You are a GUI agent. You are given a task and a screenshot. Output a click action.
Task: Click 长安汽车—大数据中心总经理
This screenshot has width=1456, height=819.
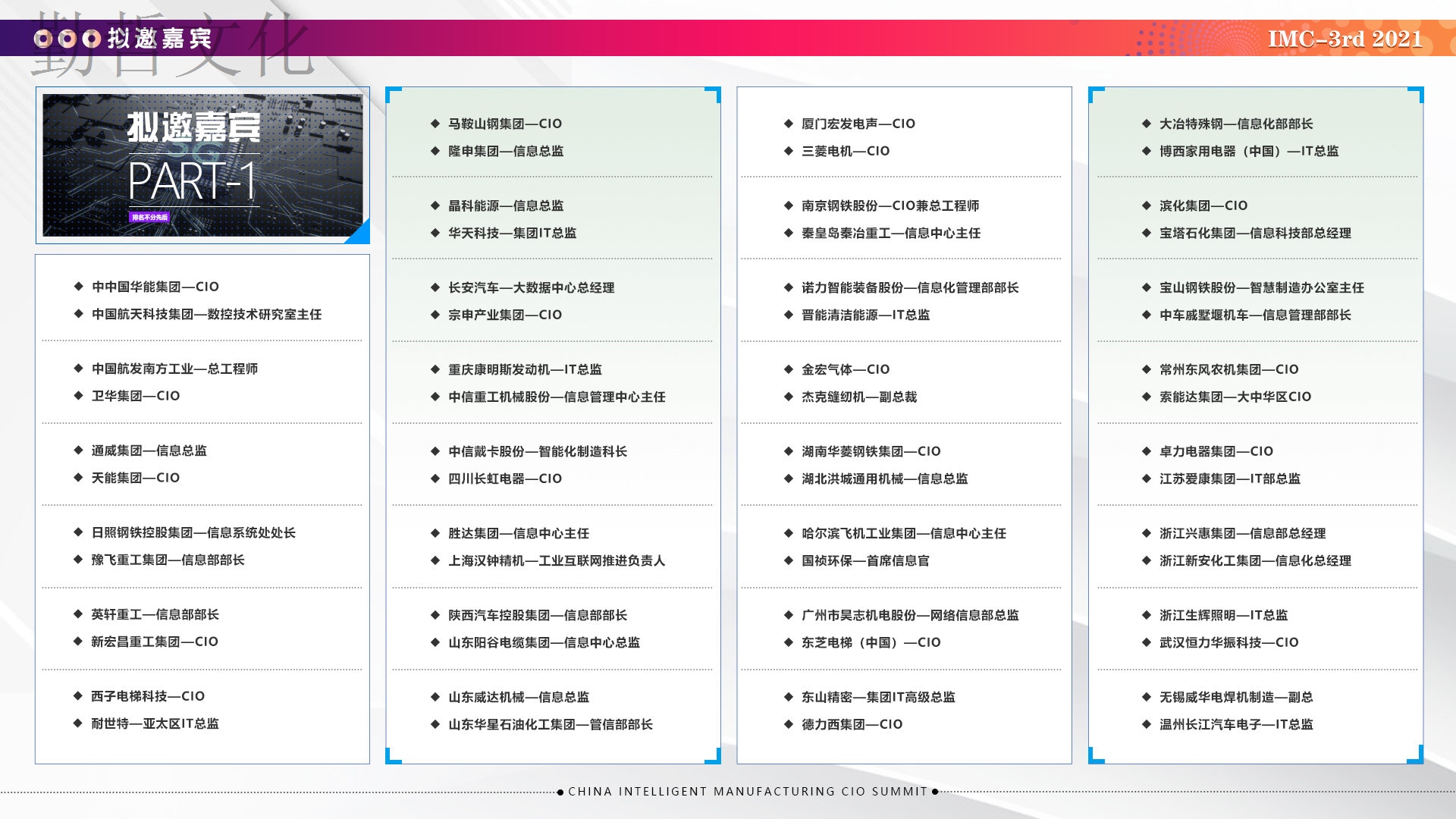(532, 287)
